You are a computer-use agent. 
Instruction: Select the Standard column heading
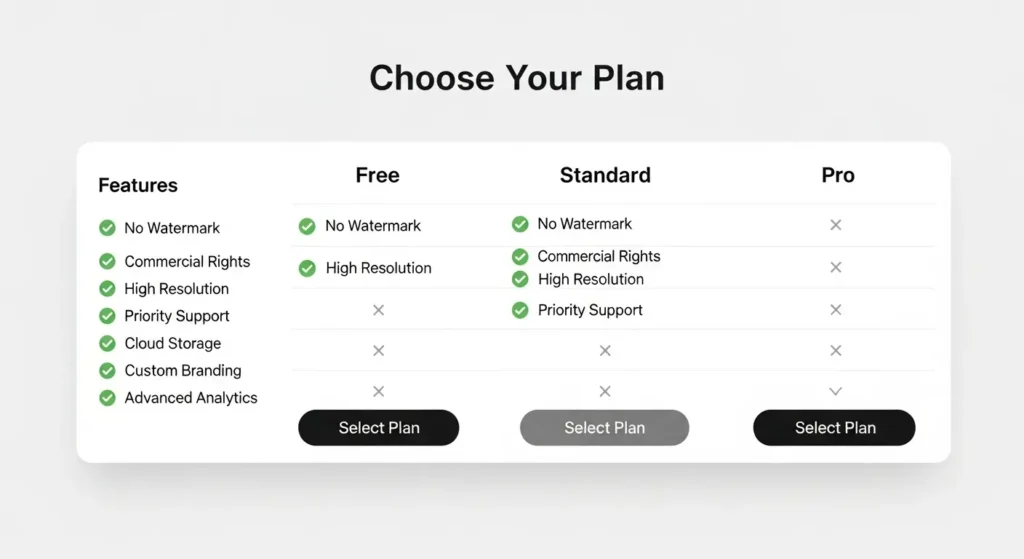tap(605, 175)
